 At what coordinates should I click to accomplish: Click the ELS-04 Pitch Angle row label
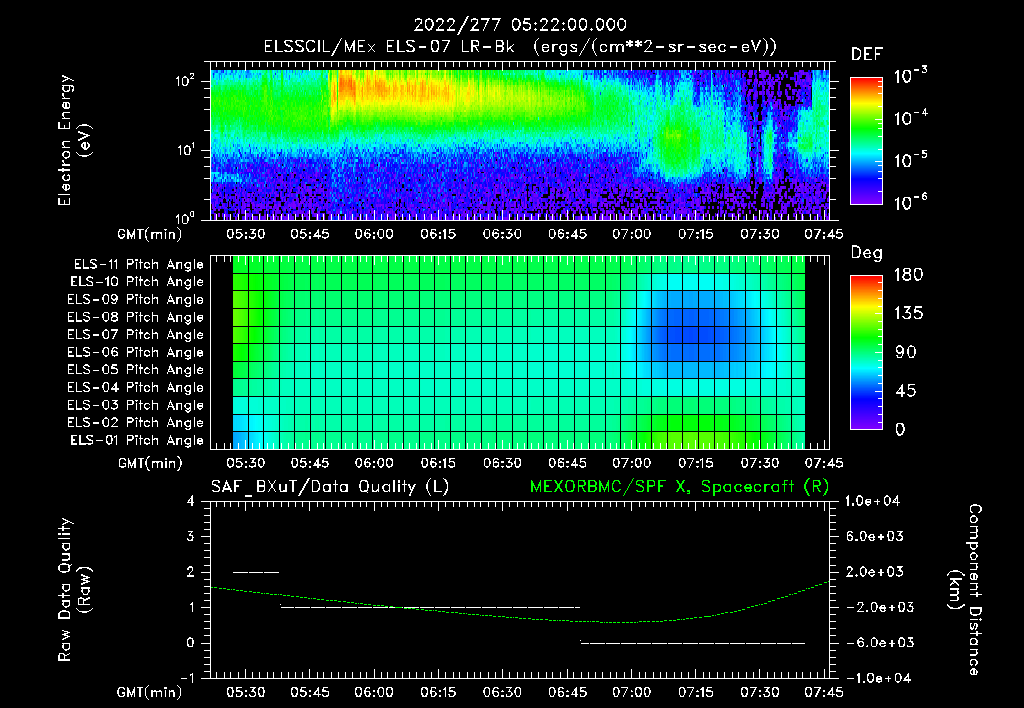(x=136, y=387)
